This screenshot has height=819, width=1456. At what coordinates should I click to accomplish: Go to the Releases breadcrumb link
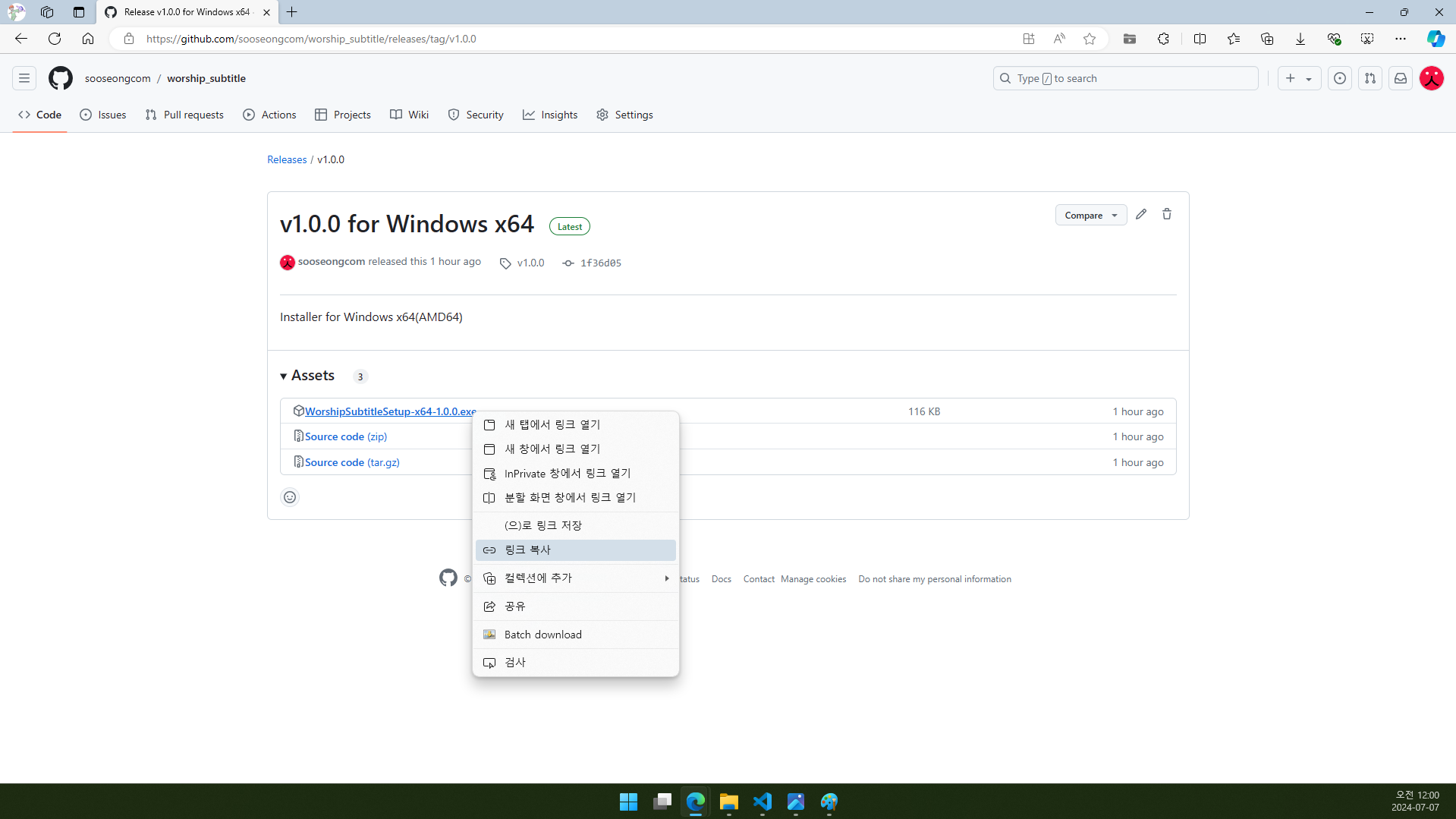(287, 159)
